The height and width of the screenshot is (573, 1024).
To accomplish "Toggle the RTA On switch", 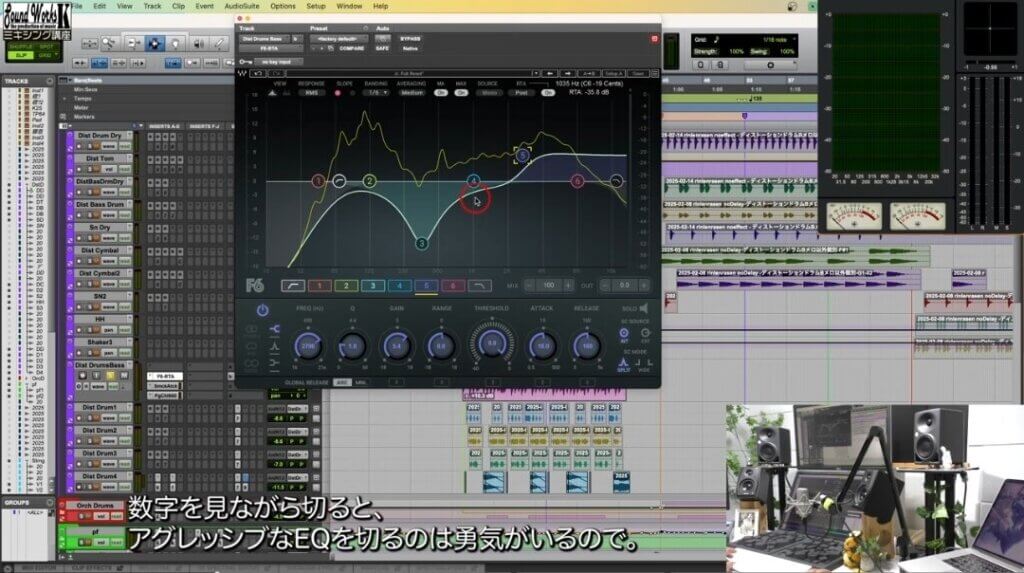I will (x=547, y=93).
